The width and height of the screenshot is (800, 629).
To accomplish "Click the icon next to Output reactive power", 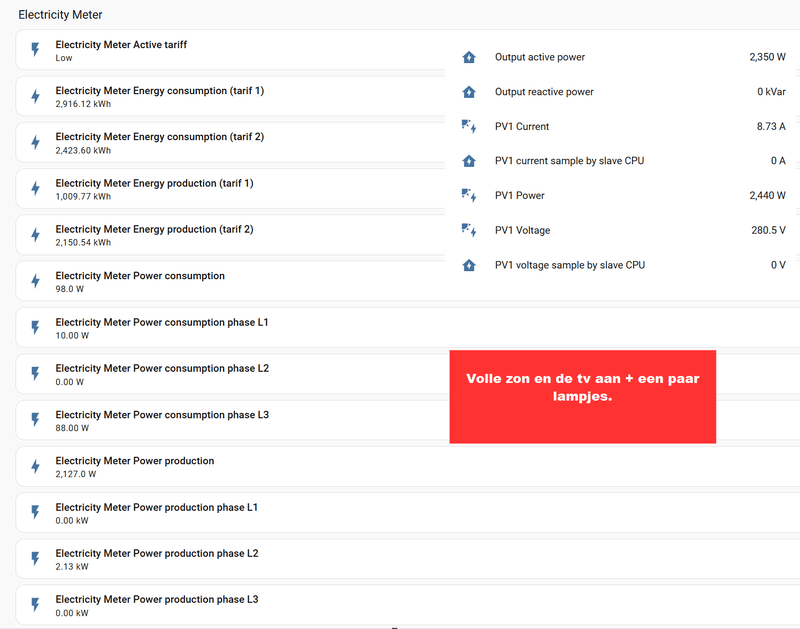I will 469,92.
